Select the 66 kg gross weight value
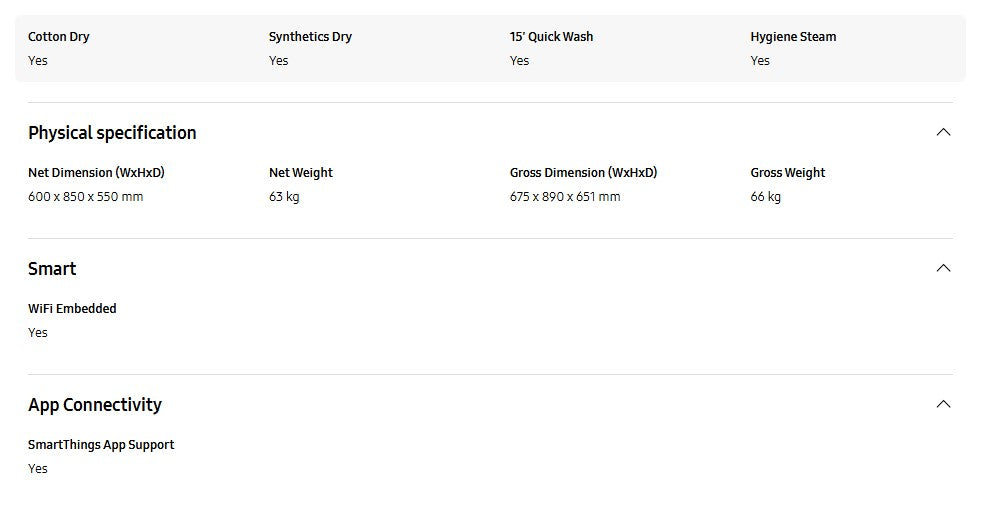This screenshot has height=525, width=990. pos(766,197)
